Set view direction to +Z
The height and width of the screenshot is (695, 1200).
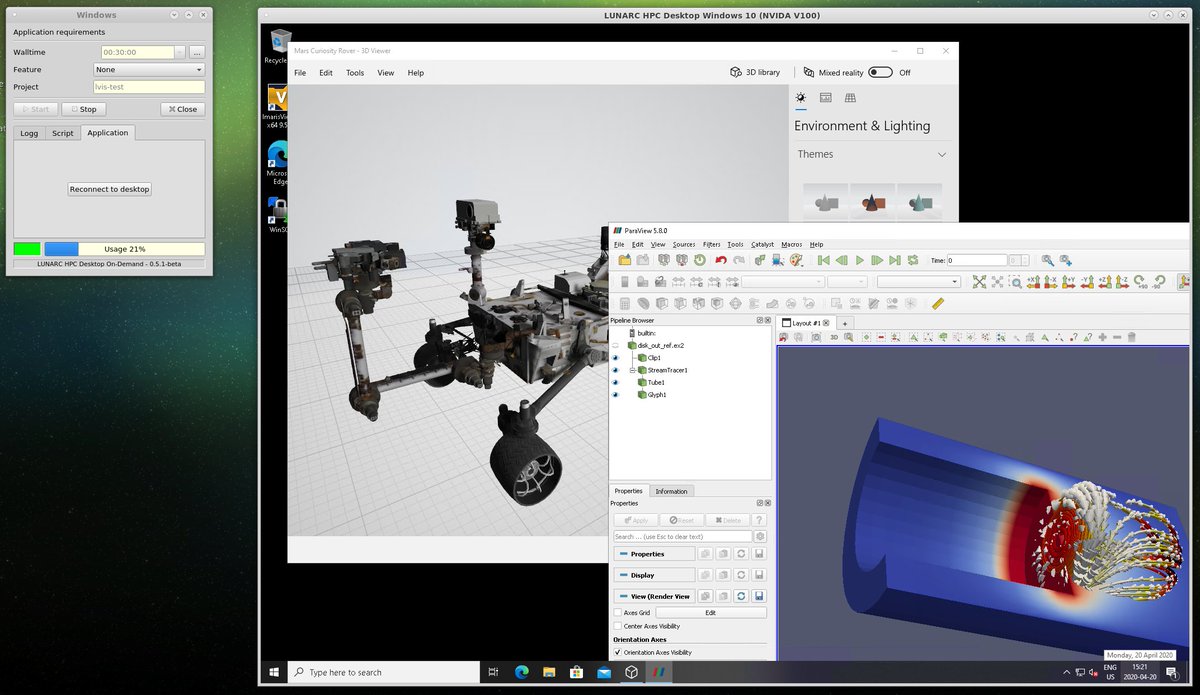click(x=1105, y=282)
